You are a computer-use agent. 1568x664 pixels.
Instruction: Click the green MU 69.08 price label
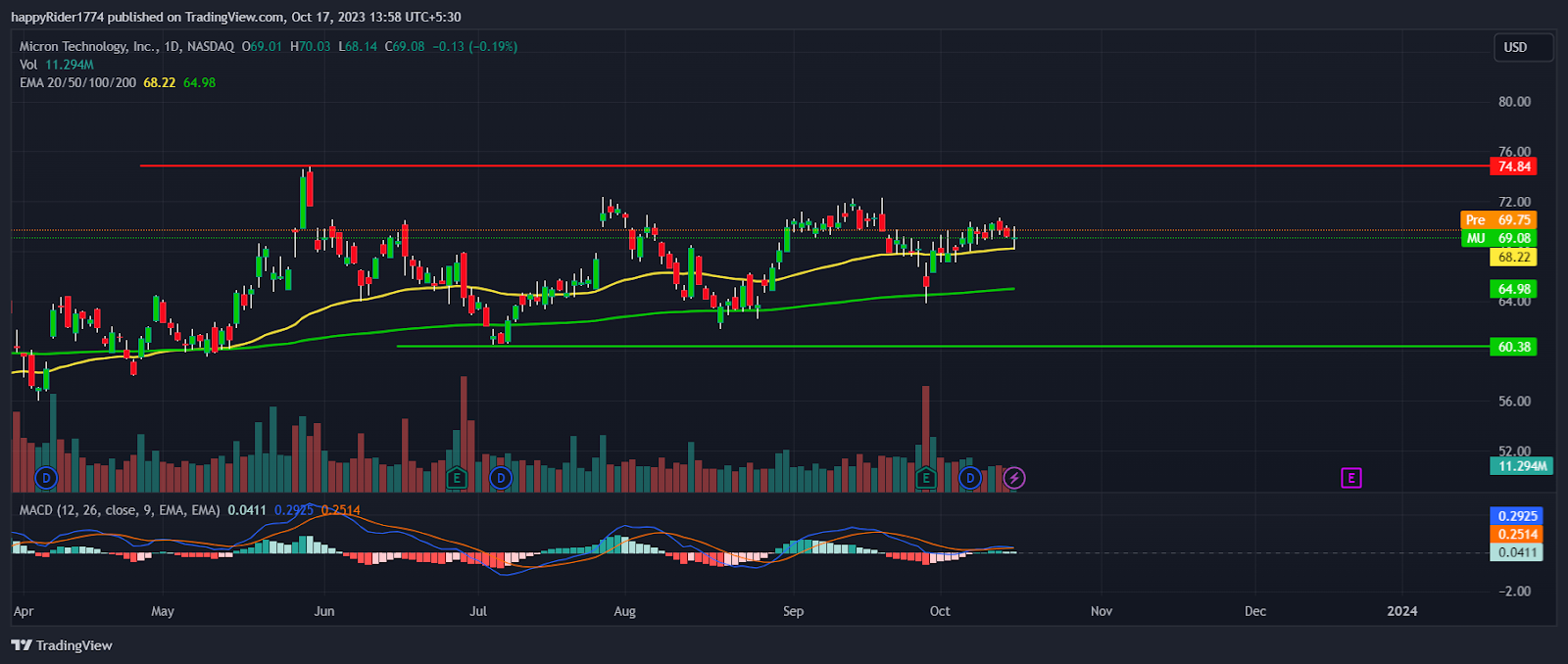click(x=1498, y=238)
